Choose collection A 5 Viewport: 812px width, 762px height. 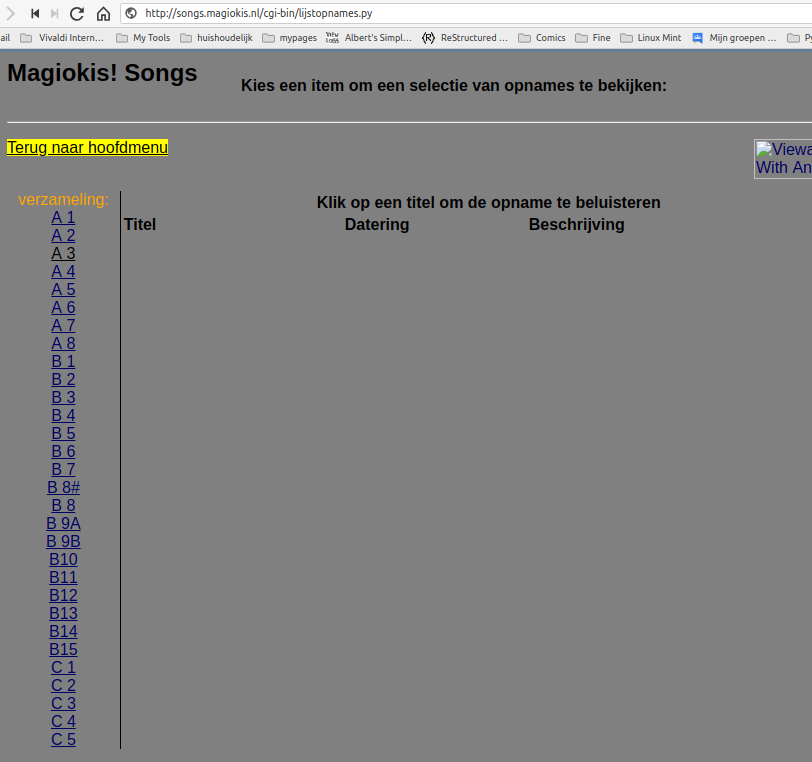[x=63, y=290]
